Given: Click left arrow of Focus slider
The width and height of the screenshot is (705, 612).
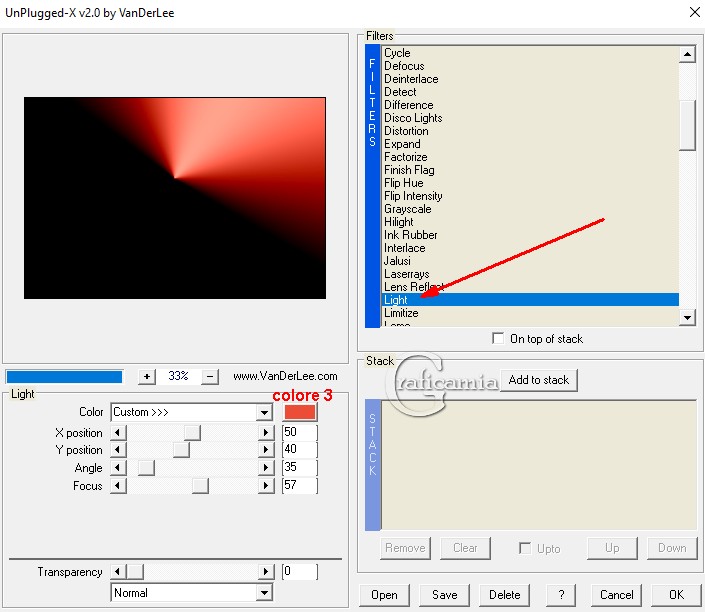Looking at the screenshot, I should pyautogui.click(x=118, y=486).
